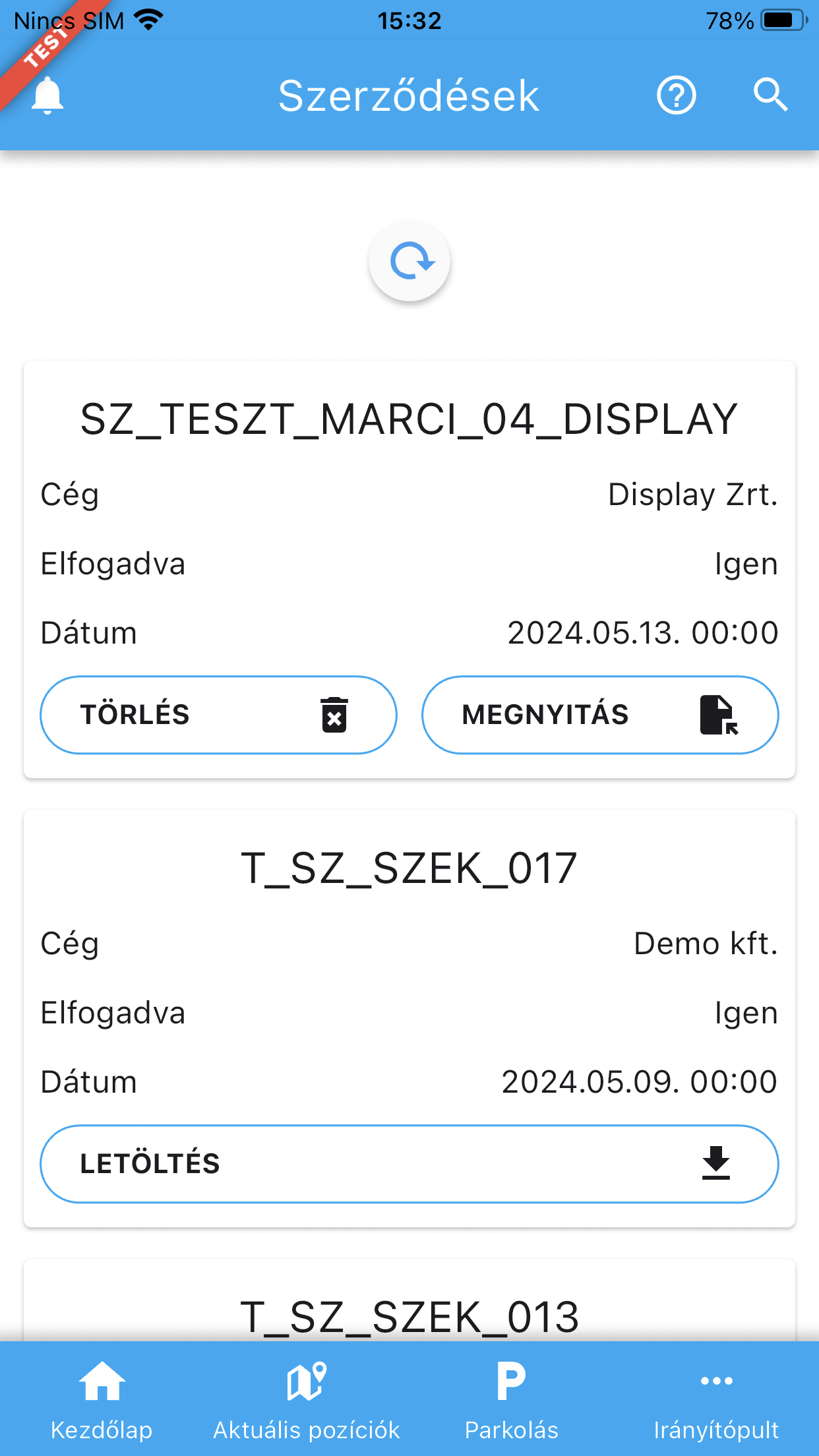Select the T_SZ_SZEK_017 contract title
The height and width of the screenshot is (1456, 819).
pos(409,868)
